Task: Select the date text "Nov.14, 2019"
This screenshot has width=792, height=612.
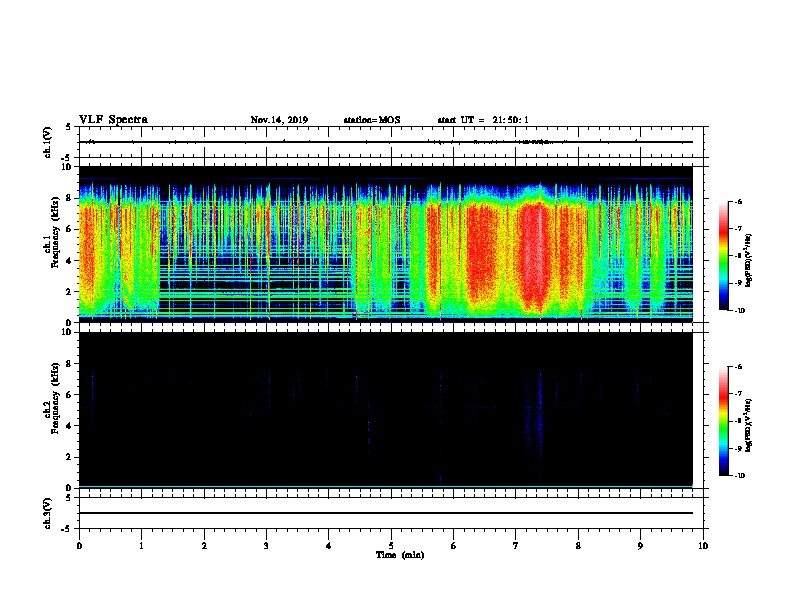Action: [279, 120]
